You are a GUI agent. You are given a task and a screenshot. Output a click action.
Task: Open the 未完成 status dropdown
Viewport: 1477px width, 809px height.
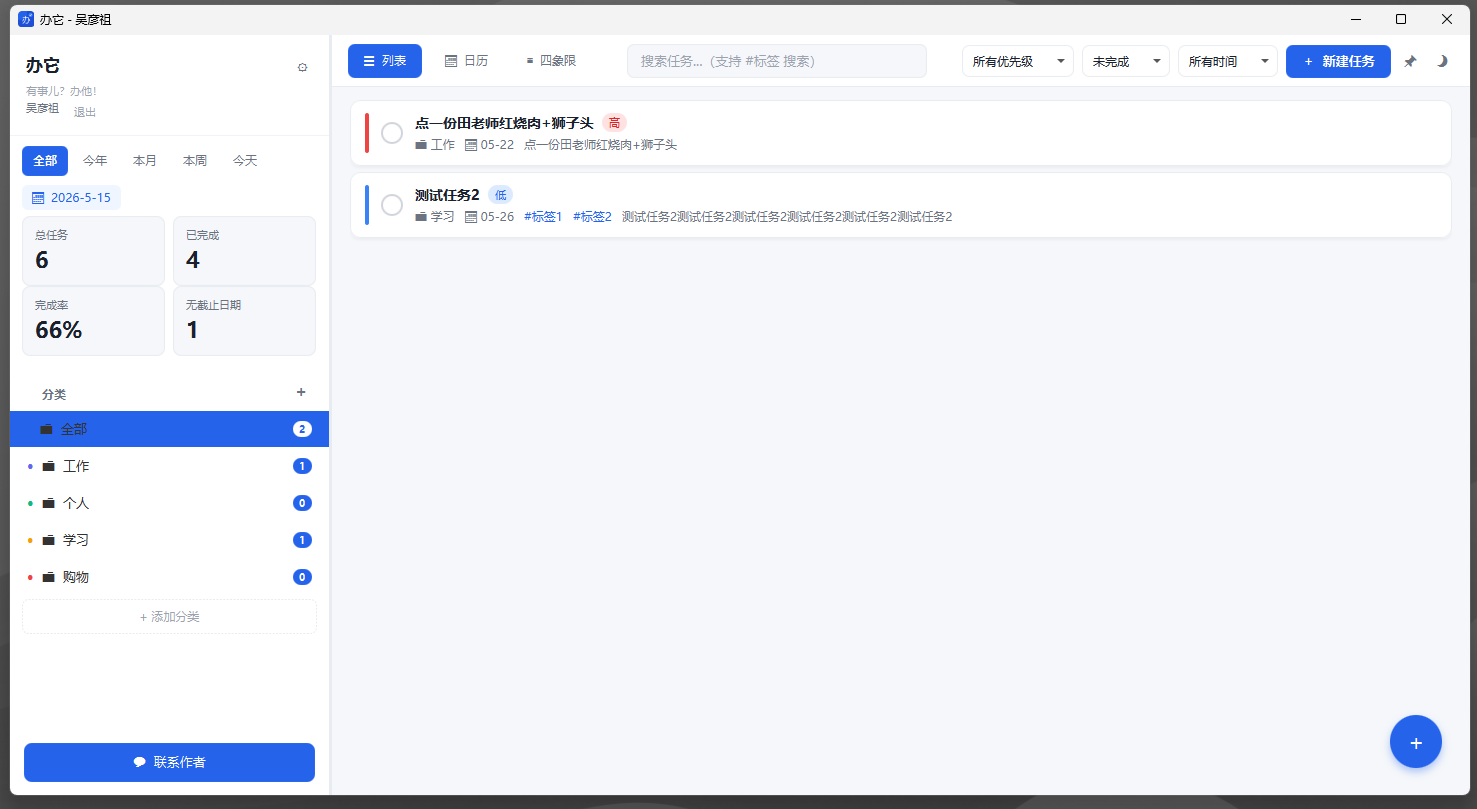pyautogui.click(x=1126, y=61)
